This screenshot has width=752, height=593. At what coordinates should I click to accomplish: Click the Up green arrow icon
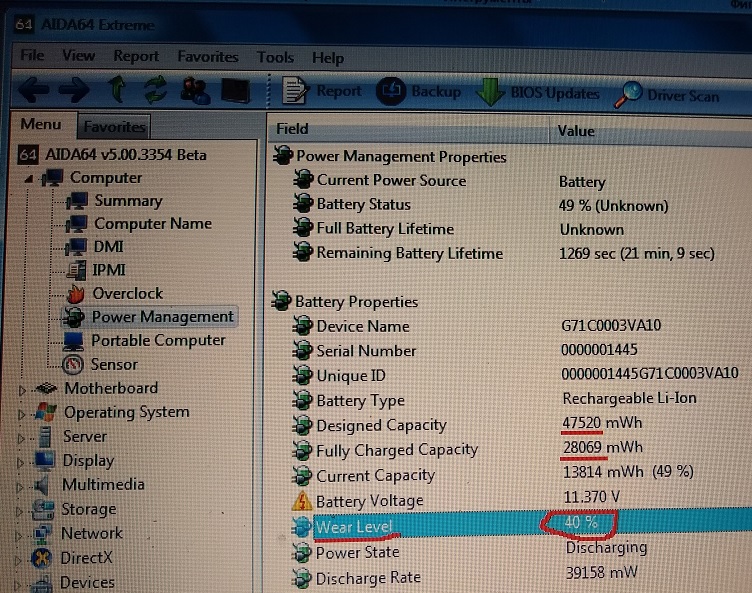[x=117, y=89]
